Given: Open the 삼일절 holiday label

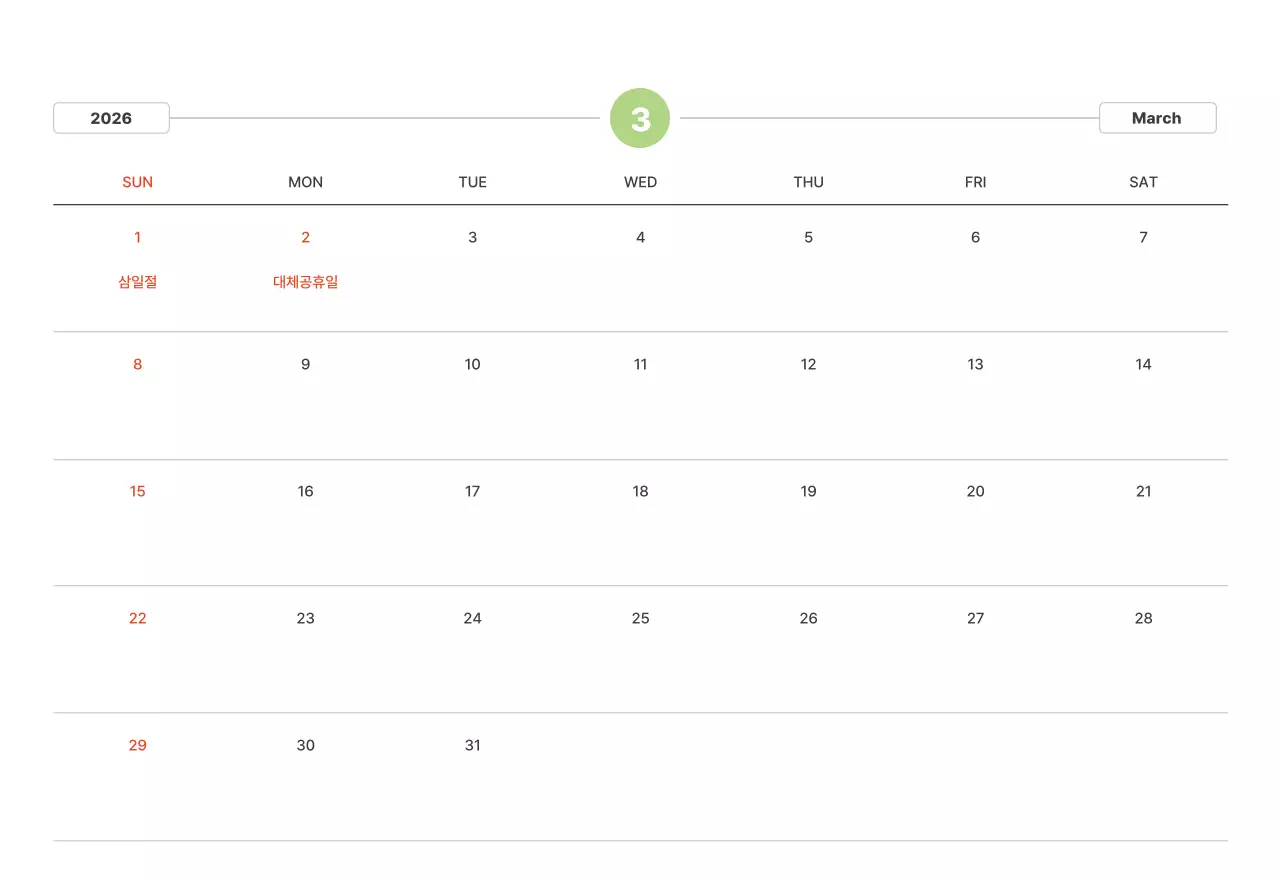Looking at the screenshot, I should pos(138,282).
